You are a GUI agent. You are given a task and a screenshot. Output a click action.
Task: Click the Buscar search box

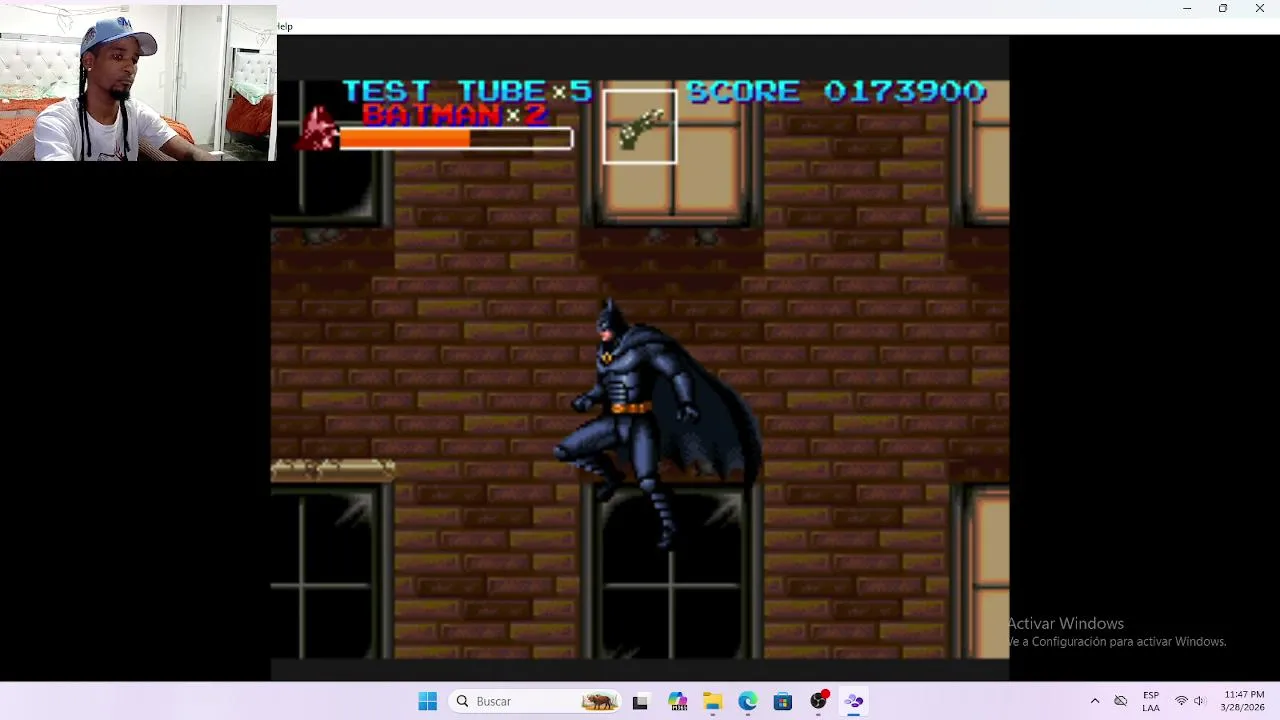tap(535, 701)
